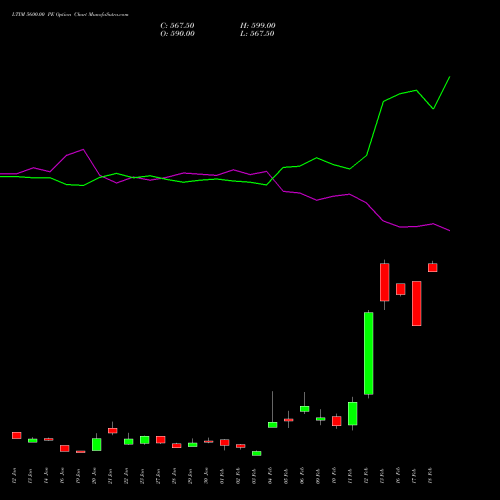Screen dimensions: 500x500
Task: Click the small red candlestick for 16 Feb
Action: click(x=401, y=289)
